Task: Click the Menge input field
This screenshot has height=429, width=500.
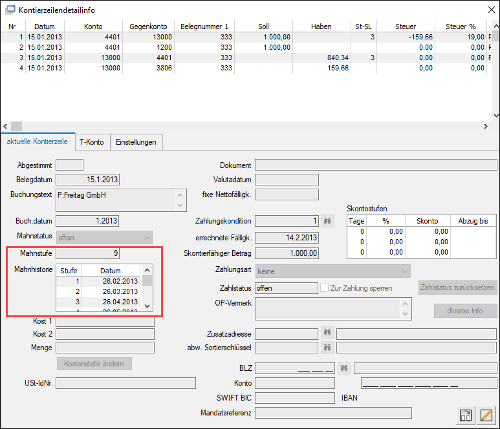Action: click(105, 348)
